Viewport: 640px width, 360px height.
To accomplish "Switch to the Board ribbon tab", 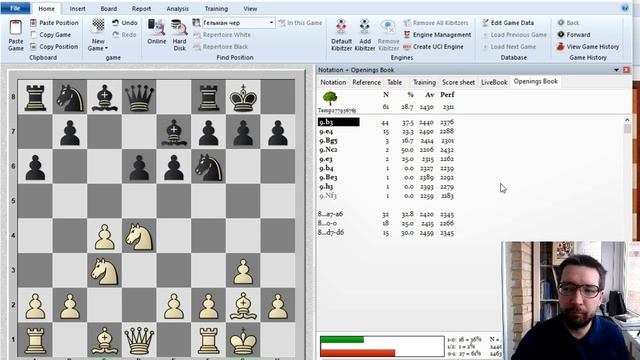I will (109, 9).
